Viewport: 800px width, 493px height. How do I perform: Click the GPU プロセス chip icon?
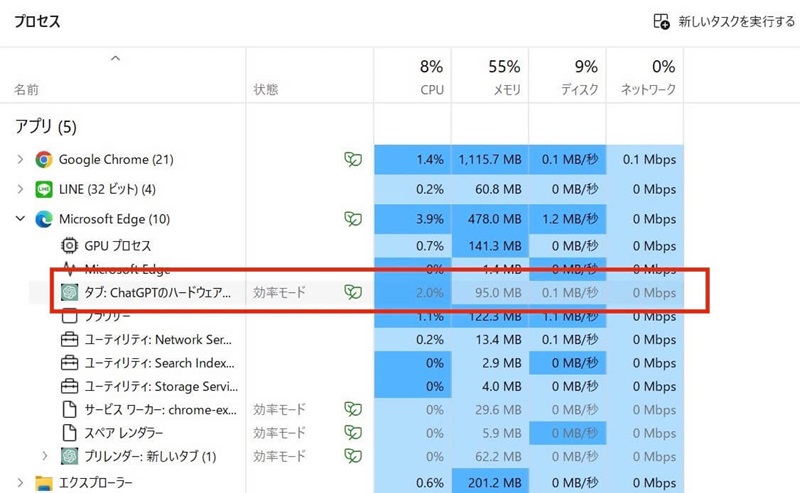69,245
